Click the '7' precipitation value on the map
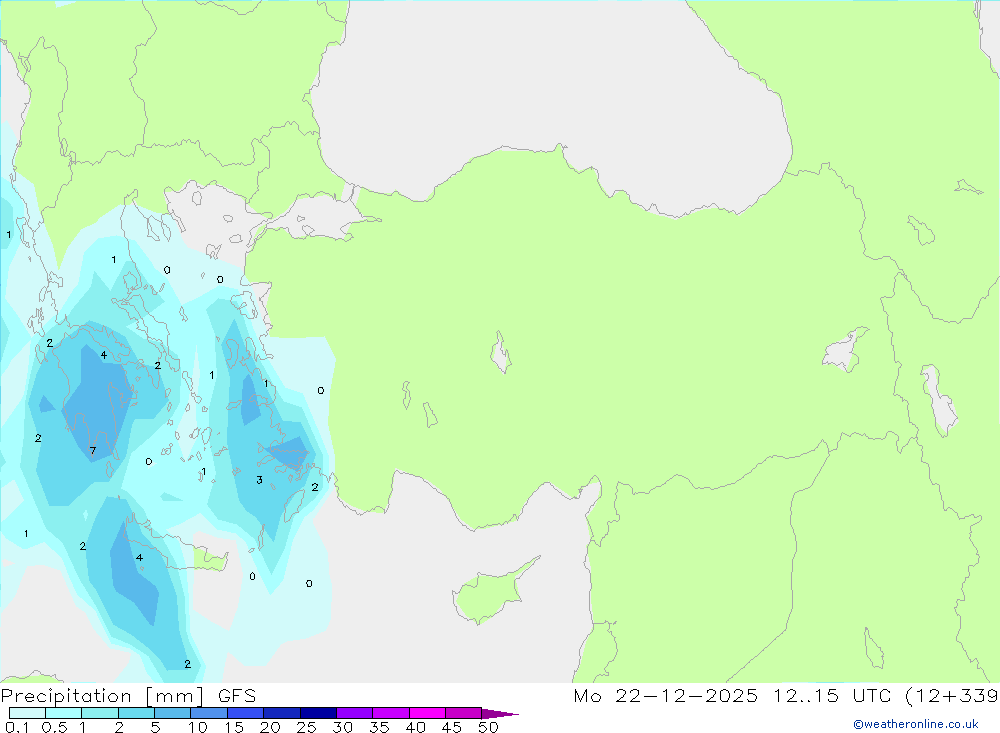The image size is (1000, 733). pos(92,451)
